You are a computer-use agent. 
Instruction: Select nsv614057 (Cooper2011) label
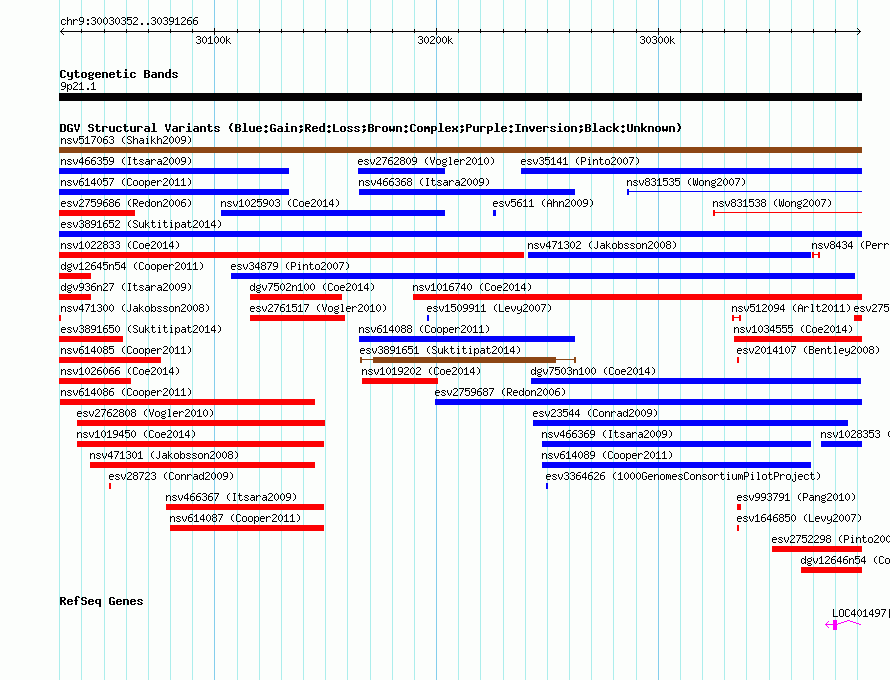click(126, 182)
